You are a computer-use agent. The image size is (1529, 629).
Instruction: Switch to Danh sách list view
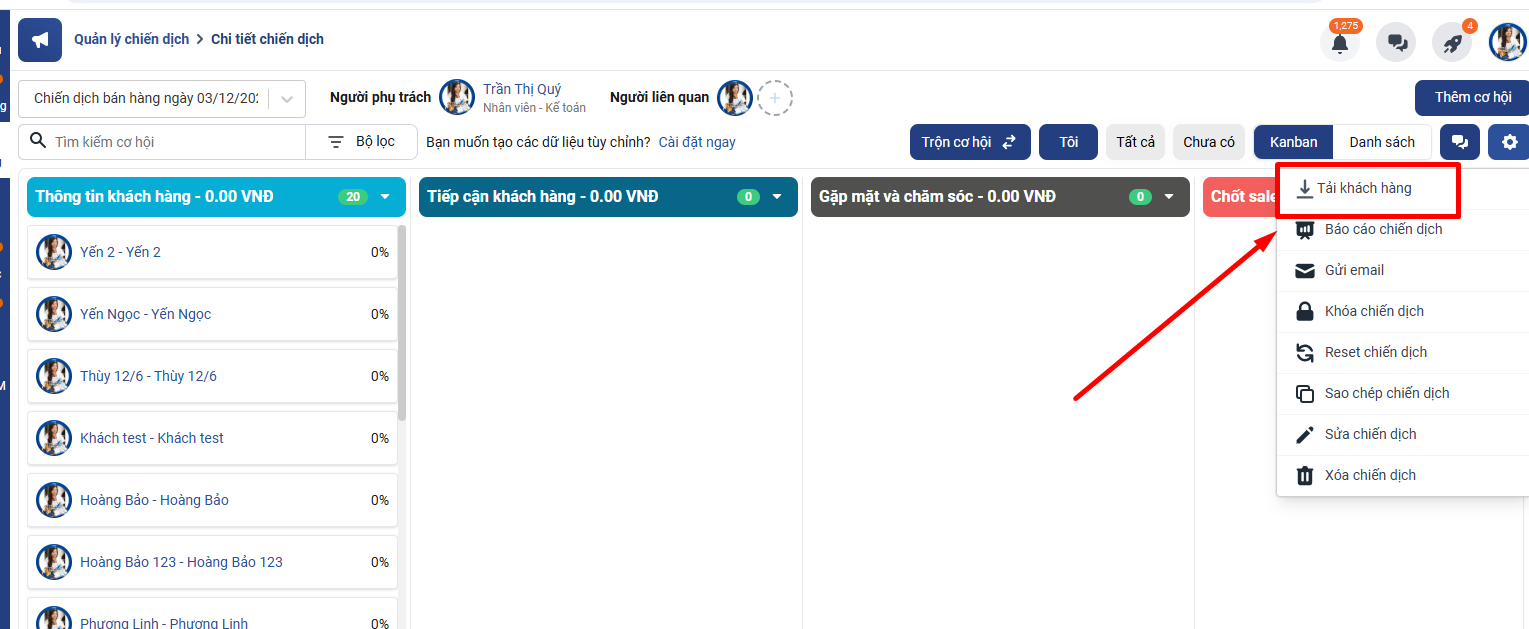(x=1382, y=142)
